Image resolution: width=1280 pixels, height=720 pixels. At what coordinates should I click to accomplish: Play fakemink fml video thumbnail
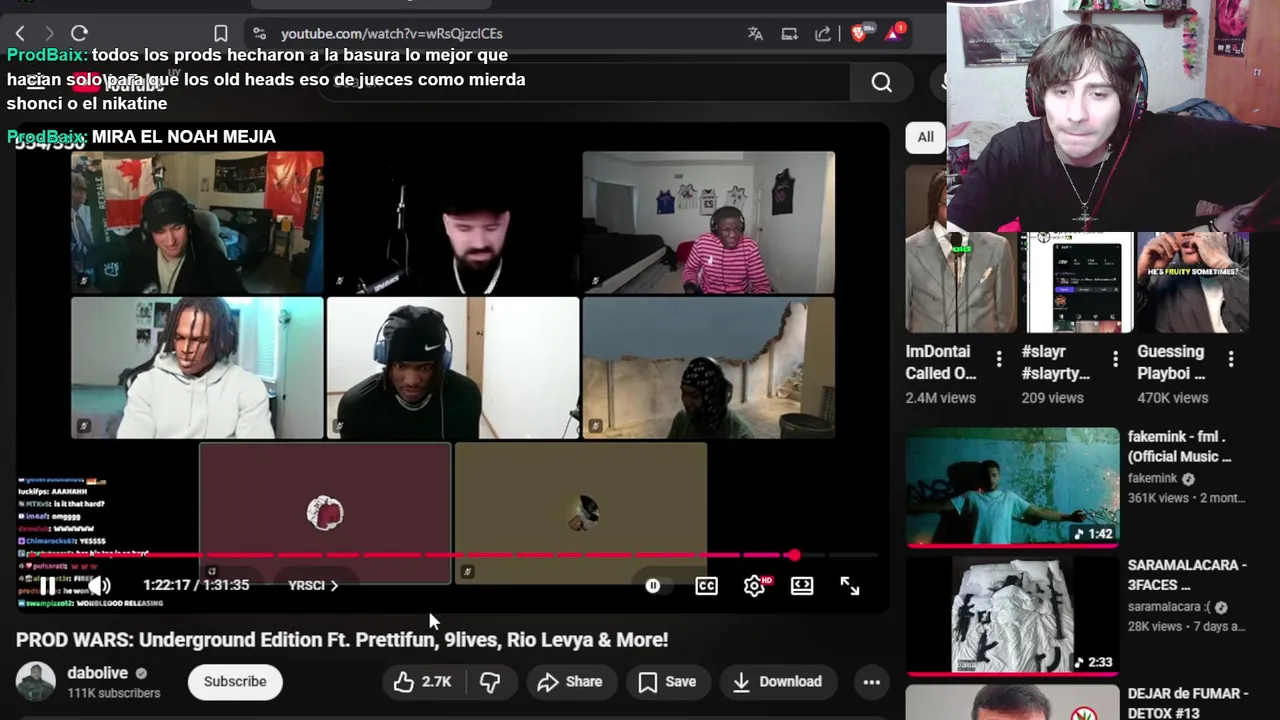(1013, 487)
